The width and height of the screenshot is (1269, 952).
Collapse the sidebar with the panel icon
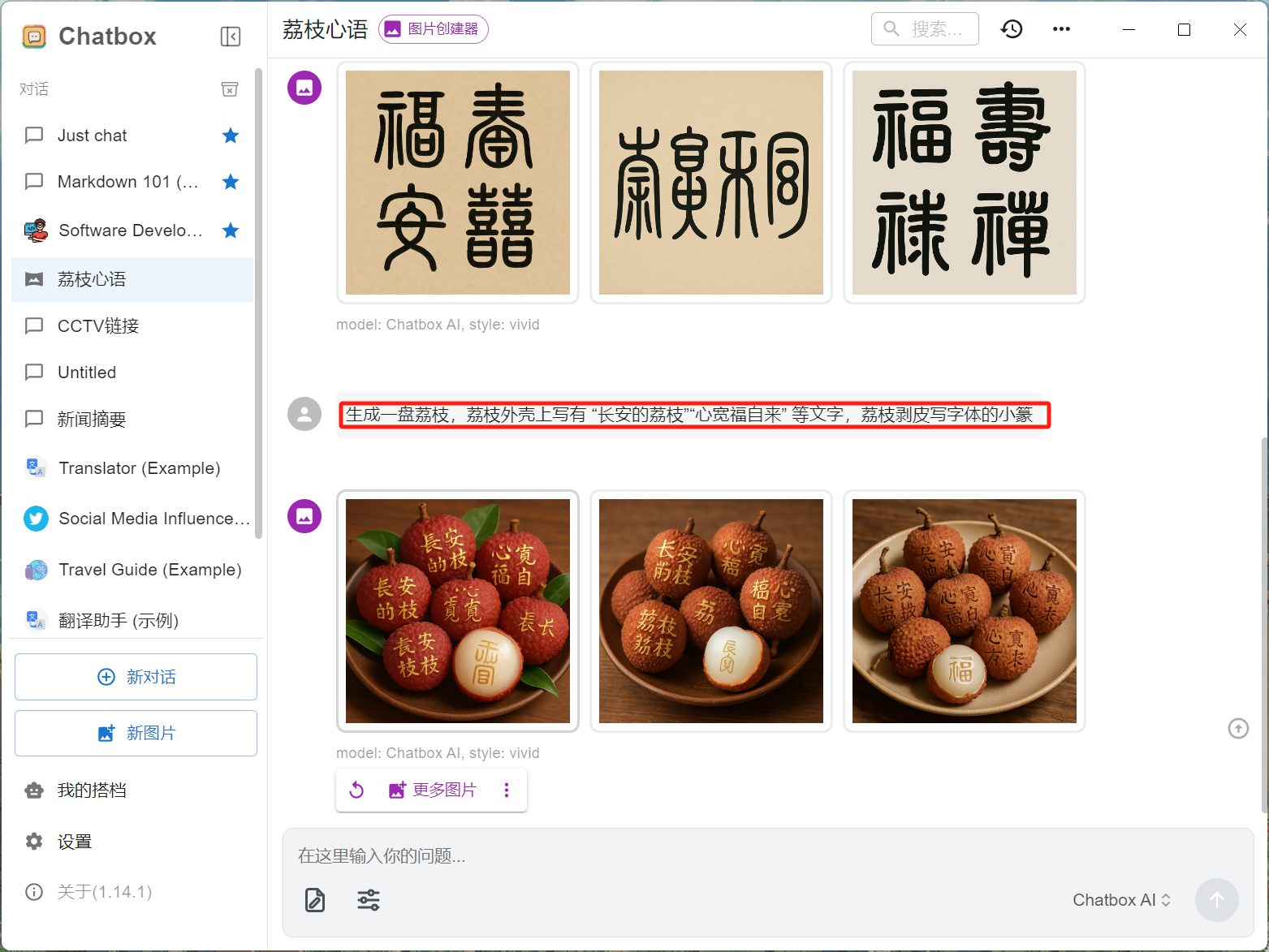tap(231, 37)
